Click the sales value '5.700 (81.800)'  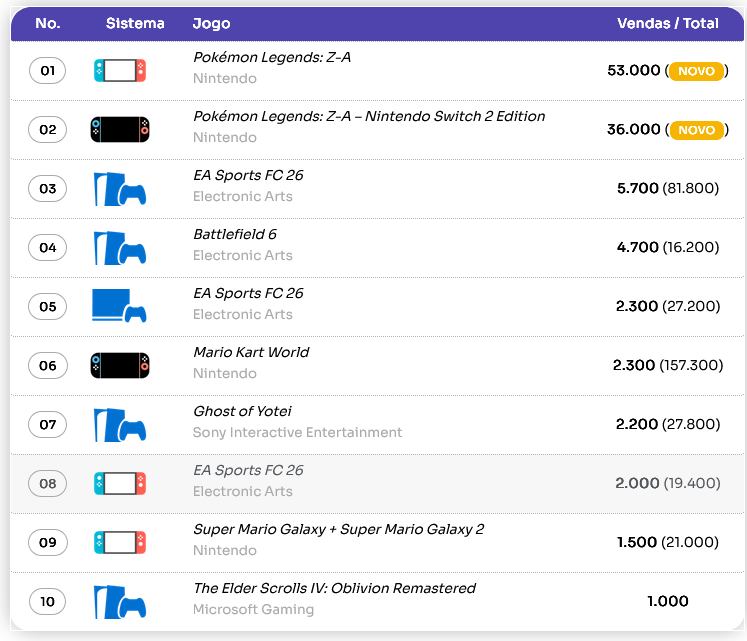(668, 188)
